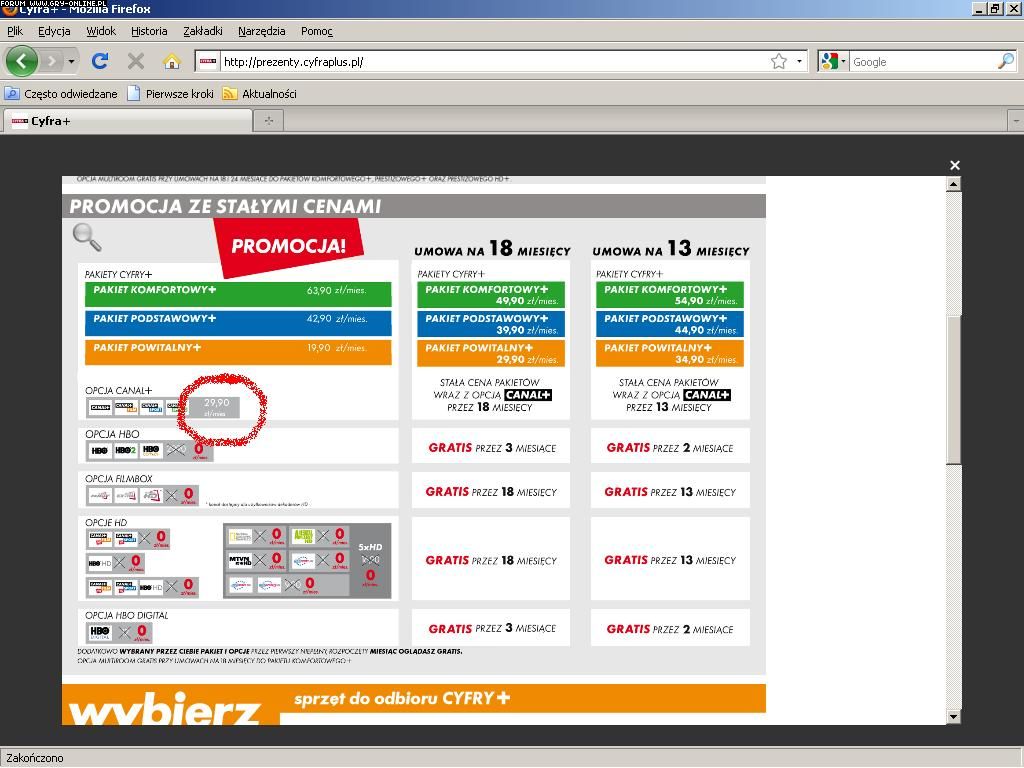Click the Google search input field
This screenshot has height=768, width=1024.
tap(923, 61)
